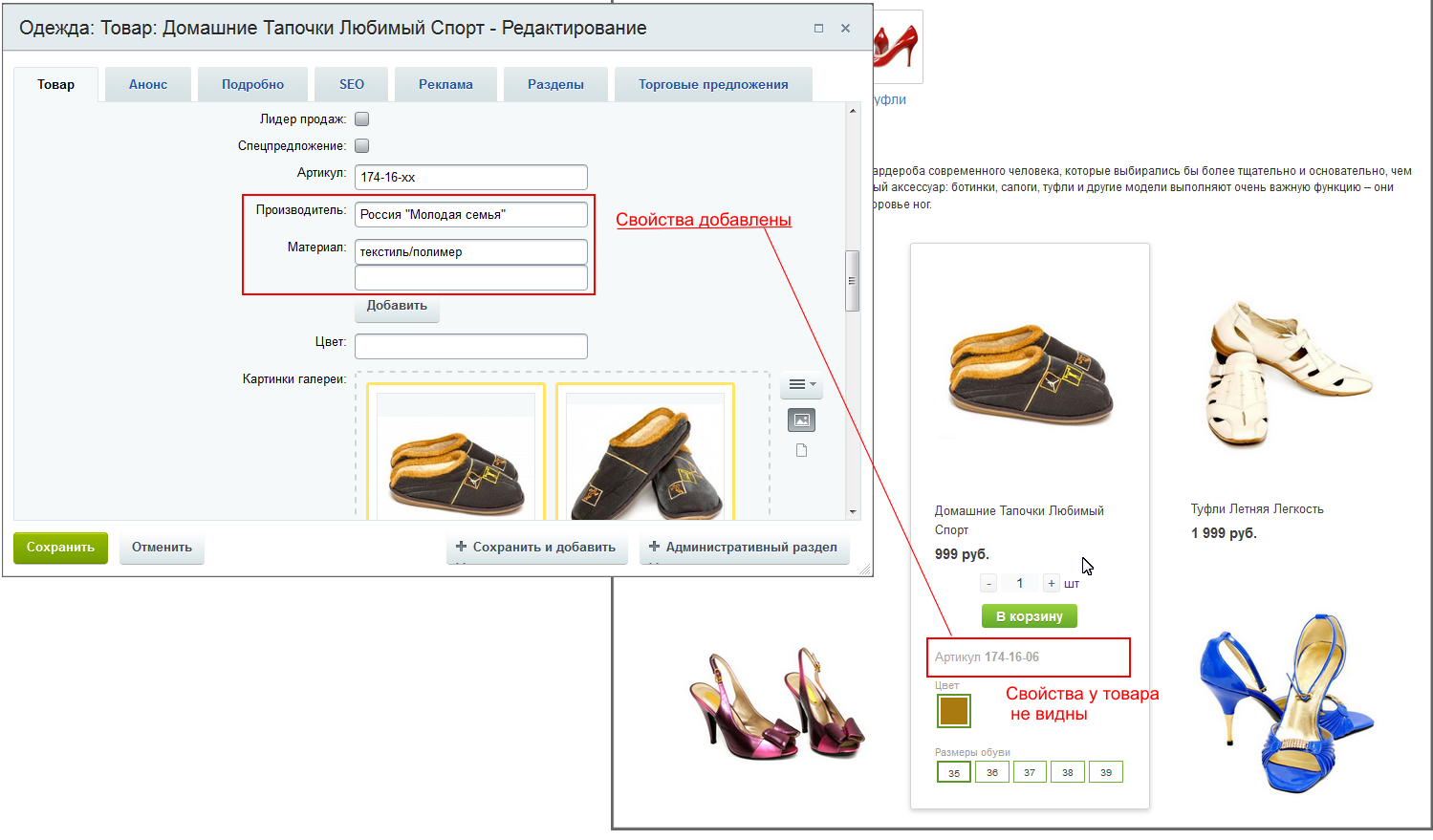Viewport: 1433px width, 840px height.
Task: Select the brown color swatch
Action: [x=954, y=711]
